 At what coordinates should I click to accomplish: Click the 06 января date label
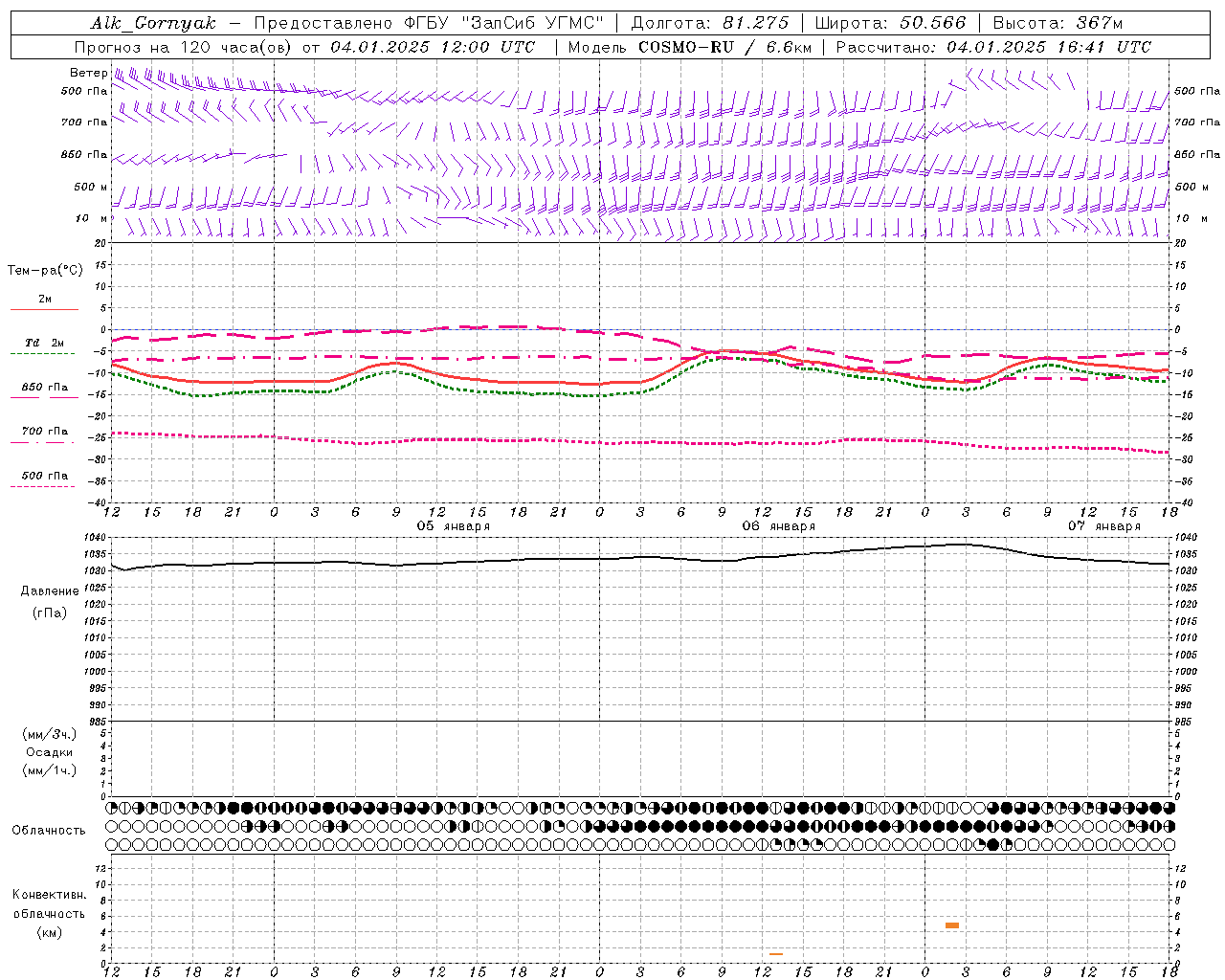[x=778, y=526]
